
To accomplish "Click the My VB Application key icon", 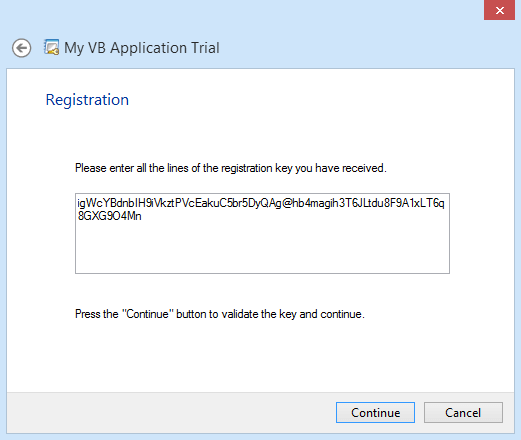I will point(51,47).
